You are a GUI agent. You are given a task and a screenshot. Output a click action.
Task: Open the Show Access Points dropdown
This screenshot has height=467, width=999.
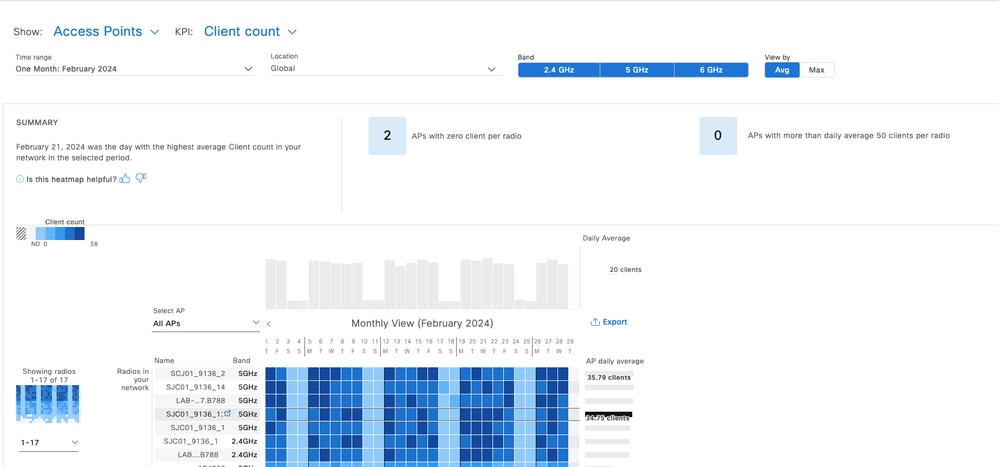point(106,31)
